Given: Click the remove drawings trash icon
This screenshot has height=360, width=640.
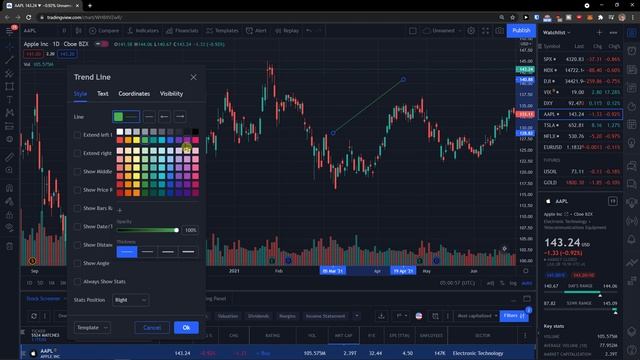Looking at the screenshot, I should (9, 246).
